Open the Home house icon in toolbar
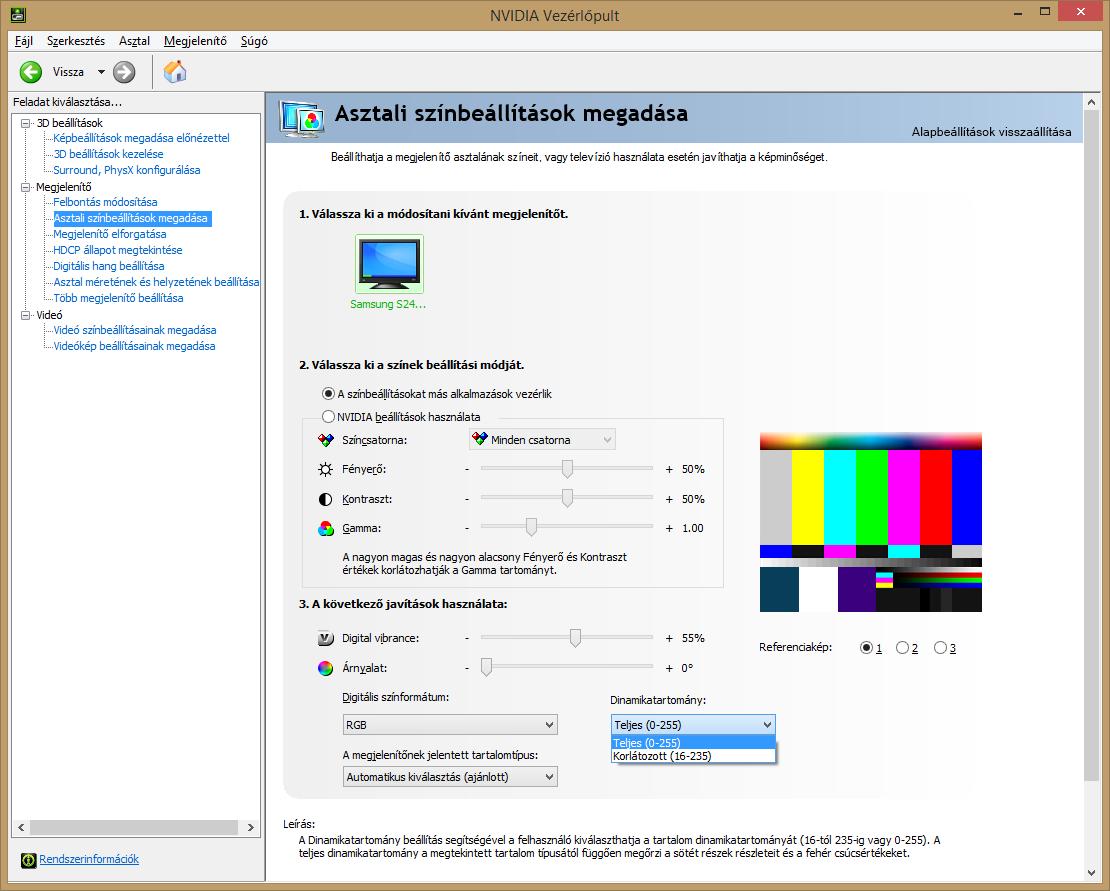 point(175,71)
